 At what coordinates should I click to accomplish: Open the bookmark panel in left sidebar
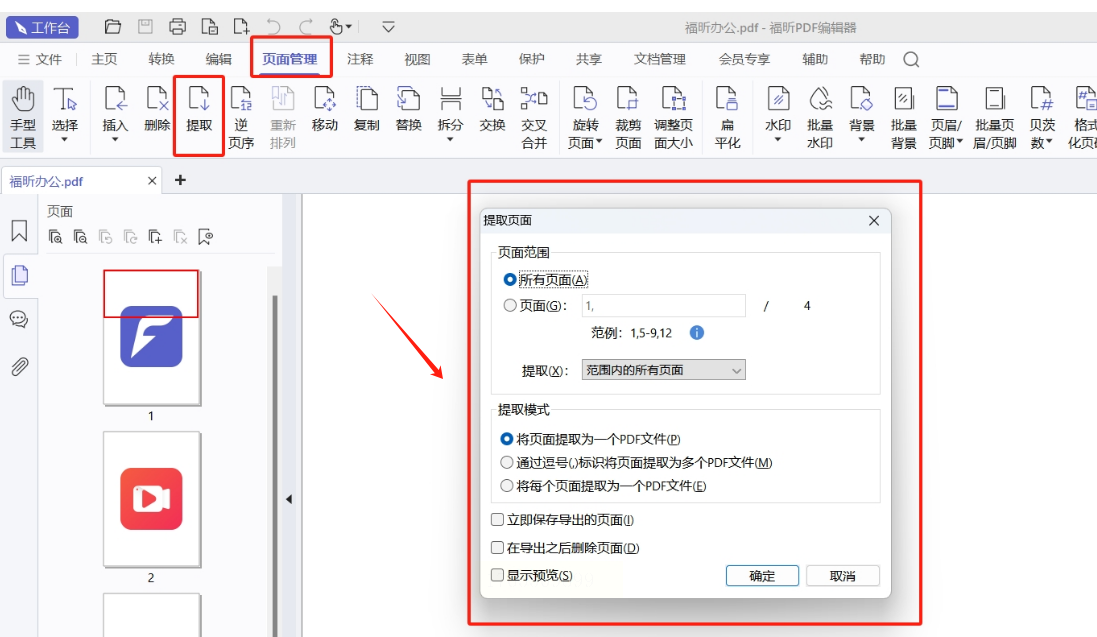pyautogui.click(x=19, y=231)
